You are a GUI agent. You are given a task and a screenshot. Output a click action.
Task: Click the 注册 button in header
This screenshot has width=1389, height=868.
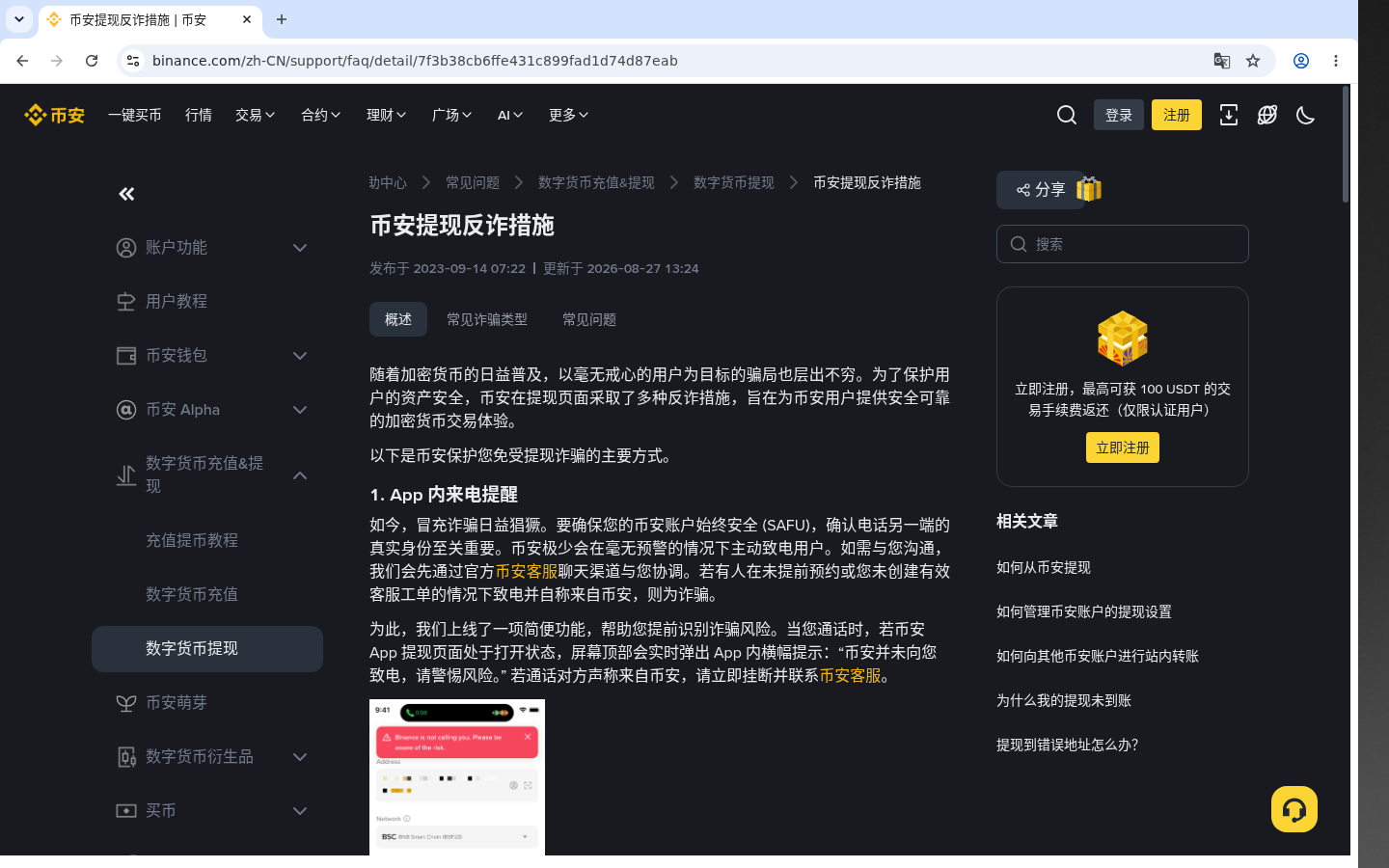pos(1177,115)
